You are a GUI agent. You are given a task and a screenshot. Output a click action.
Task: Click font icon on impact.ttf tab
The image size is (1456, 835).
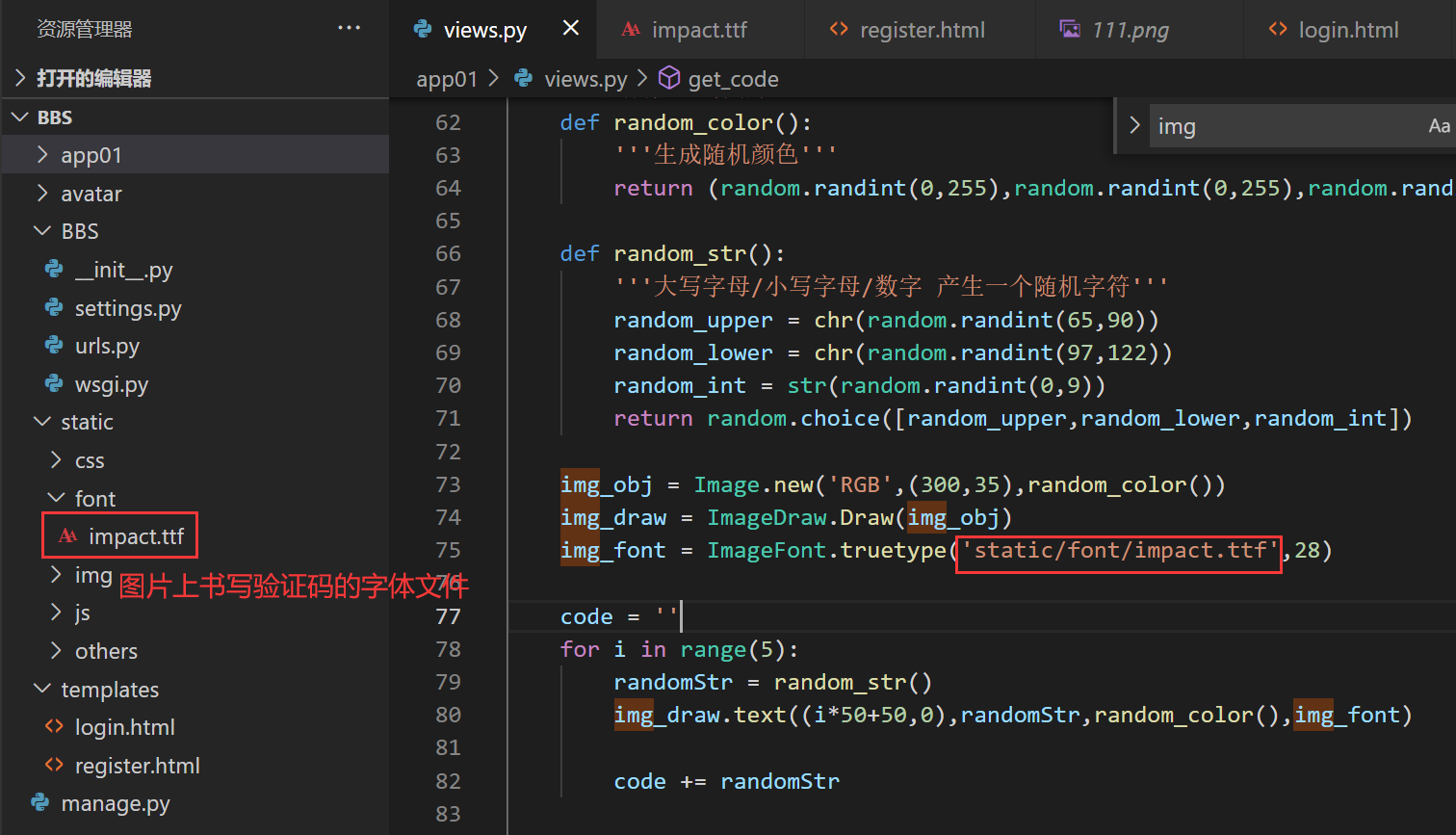[x=631, y=29]
